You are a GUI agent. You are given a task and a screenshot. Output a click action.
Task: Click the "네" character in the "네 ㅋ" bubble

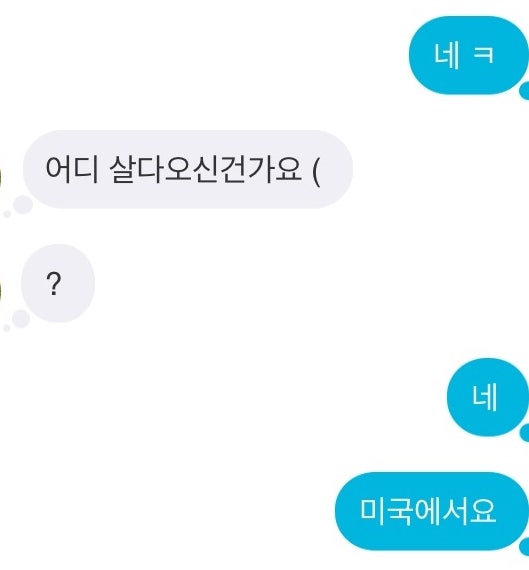coord(446,55)
